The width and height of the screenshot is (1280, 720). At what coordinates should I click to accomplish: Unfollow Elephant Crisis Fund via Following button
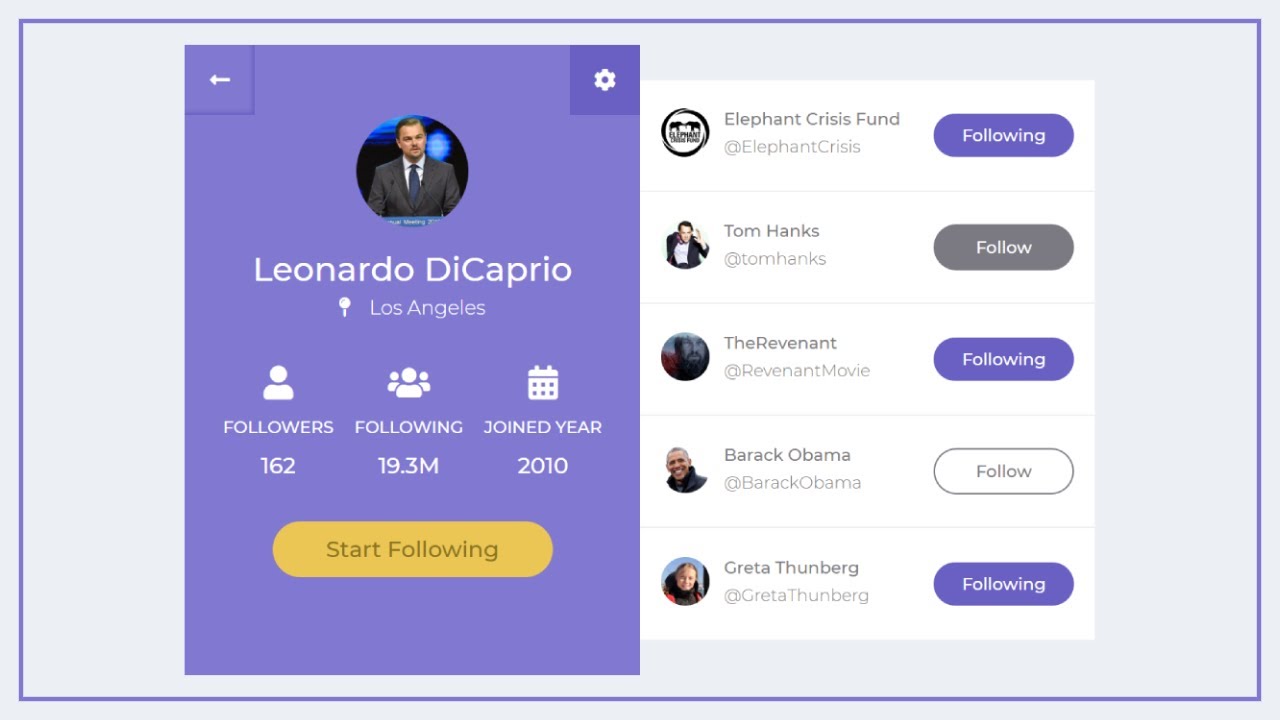(x=1003, y=135)
